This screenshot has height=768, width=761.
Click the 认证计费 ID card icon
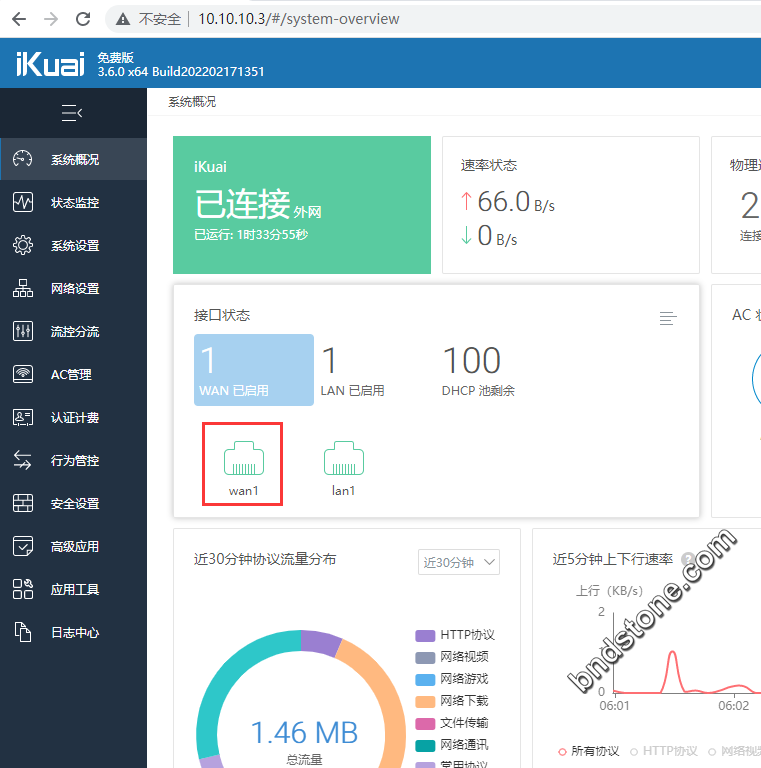coord(23,417)
